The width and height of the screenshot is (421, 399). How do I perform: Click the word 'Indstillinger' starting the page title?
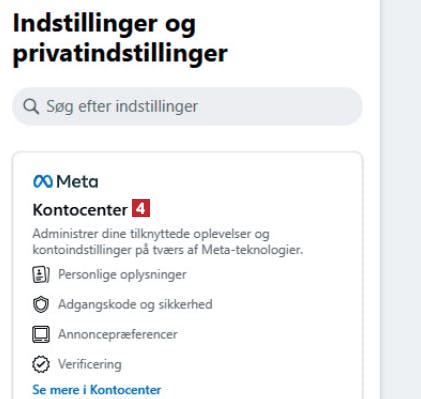(85, 24)
